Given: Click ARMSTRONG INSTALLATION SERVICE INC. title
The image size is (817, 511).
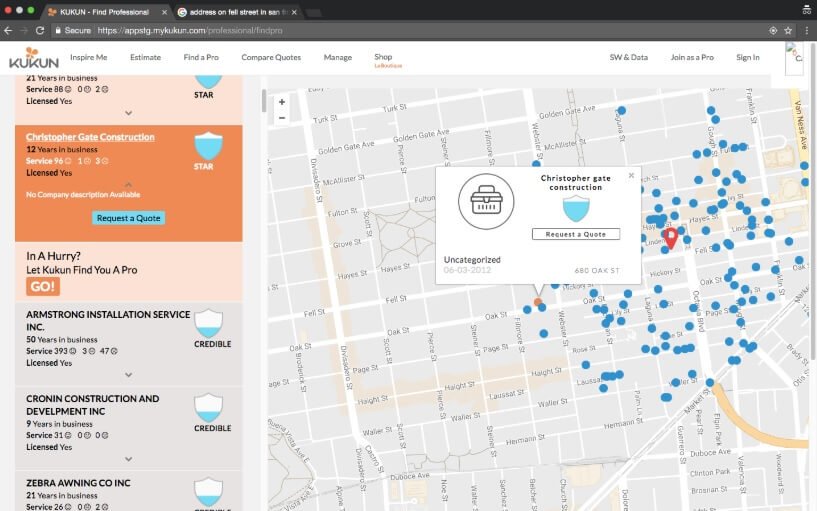Looking at the screenshot, I should pyautogui.click(x=108, y=321).
